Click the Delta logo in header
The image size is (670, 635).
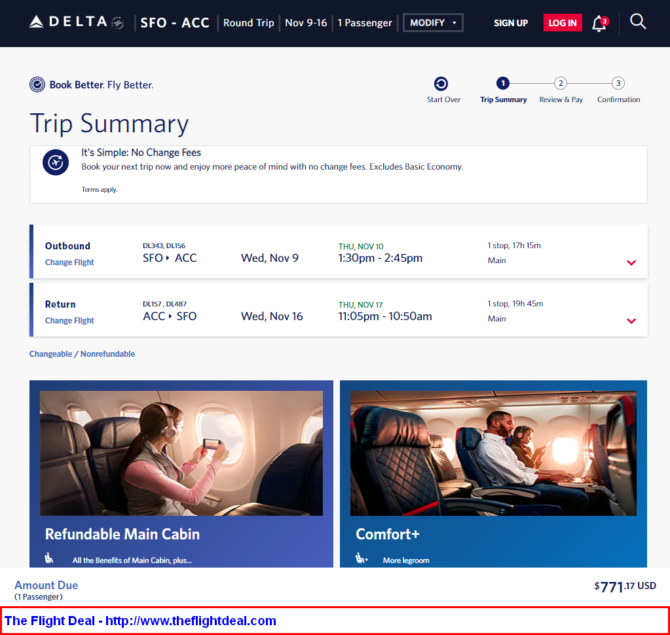tap(76, 22)
